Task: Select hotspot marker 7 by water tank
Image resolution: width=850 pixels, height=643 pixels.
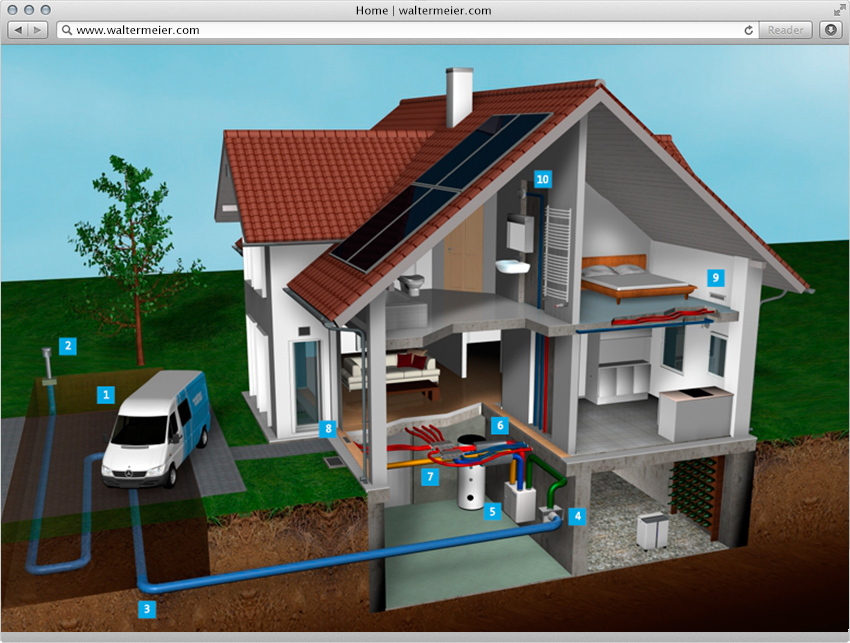Action: pyautogui.click(x=430, y=477)
